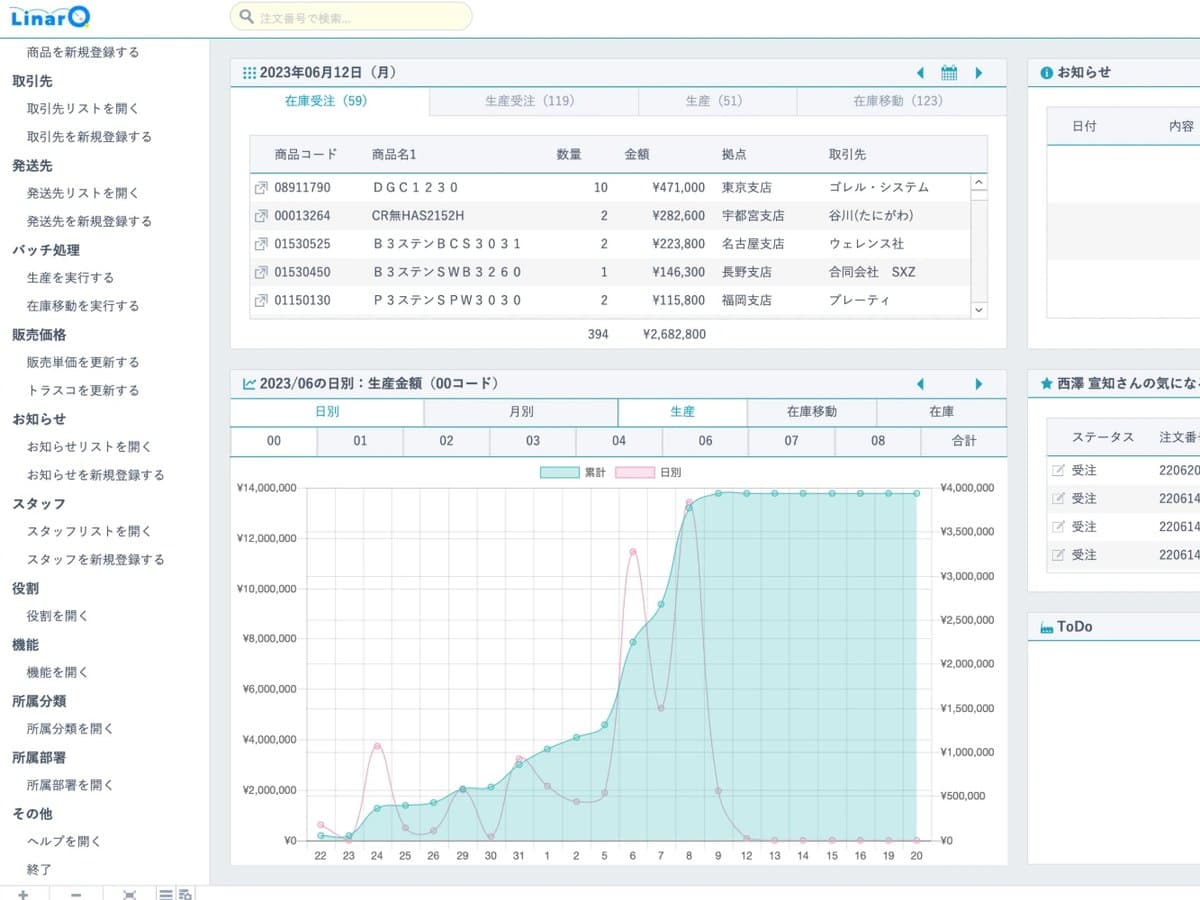Click 発送先リストを開く in sidebar
1200x900 pixels.
[83, 193]
